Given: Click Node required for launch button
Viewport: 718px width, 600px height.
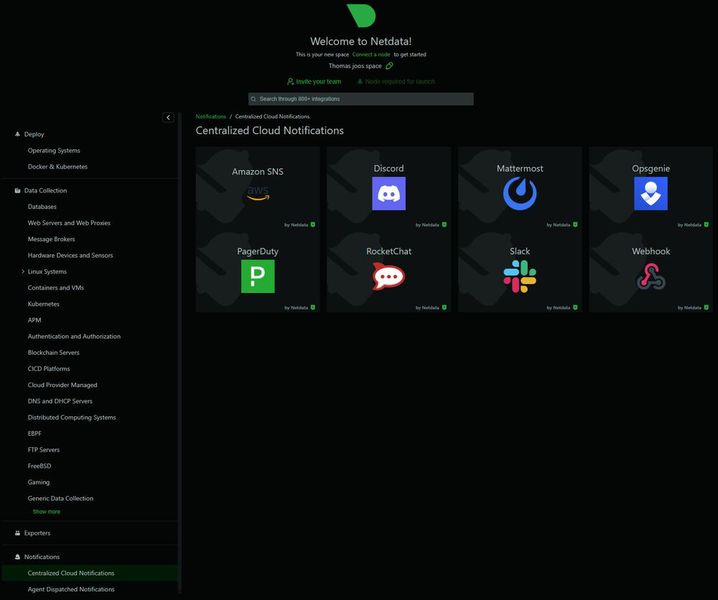Looking at the screenshot, I should click(396, 82).
